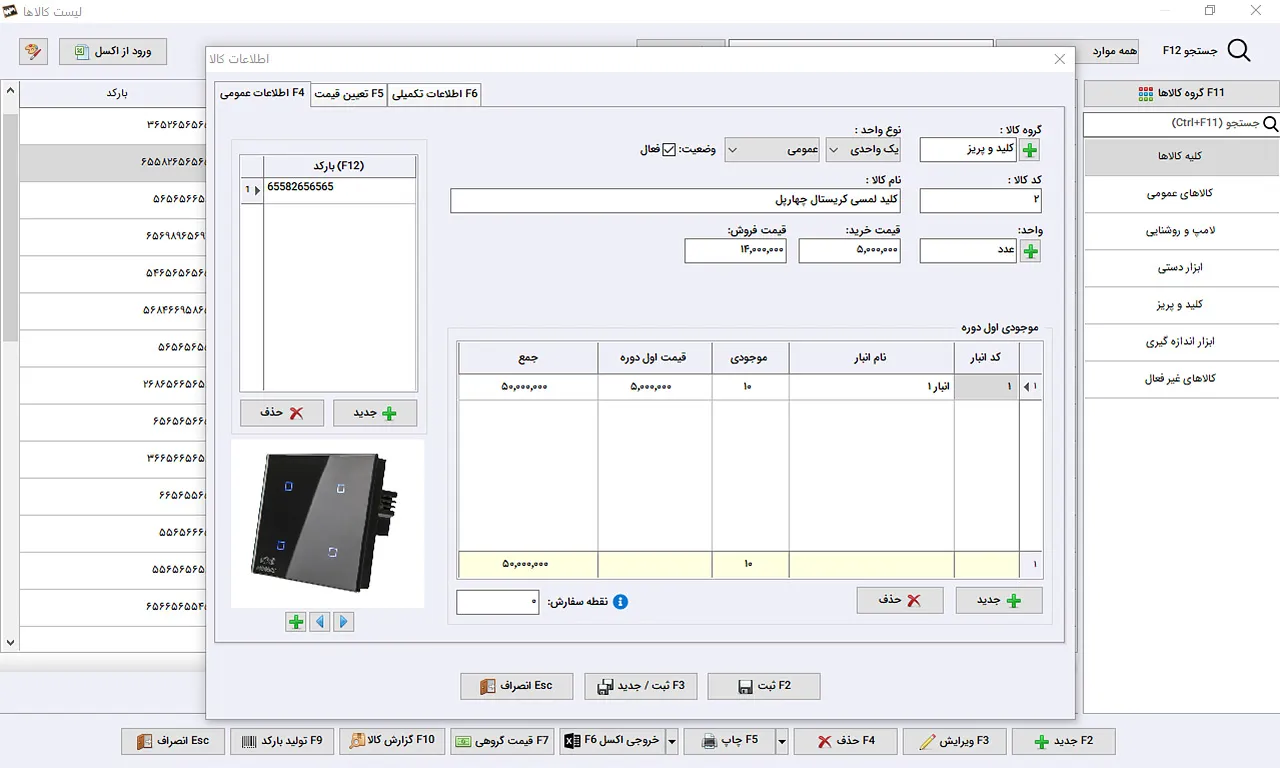
Task: Export list with خروجی اکسل F6
Action: pos(612,741)
